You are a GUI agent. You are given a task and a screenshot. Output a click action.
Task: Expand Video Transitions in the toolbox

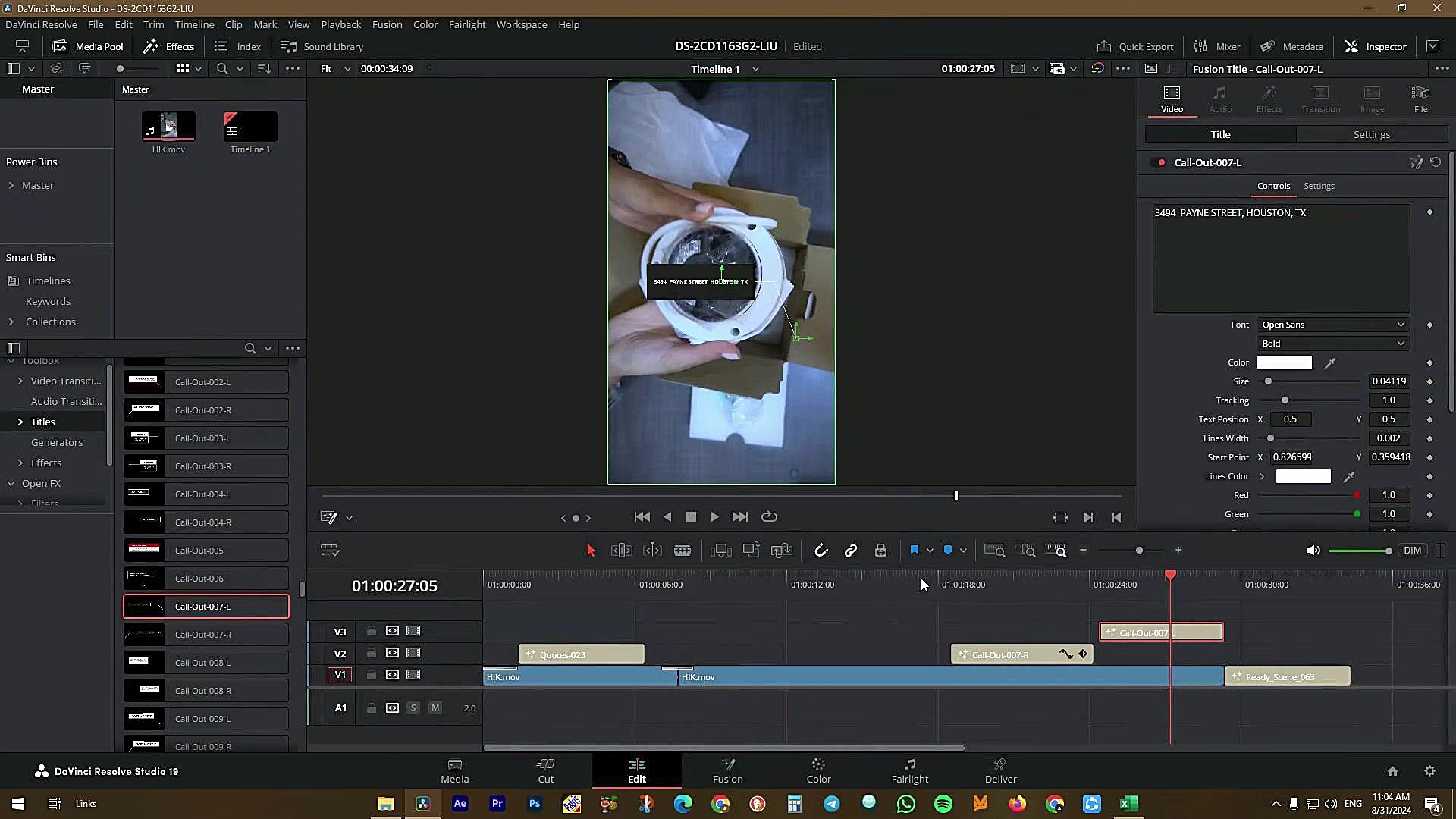[20, 381]
